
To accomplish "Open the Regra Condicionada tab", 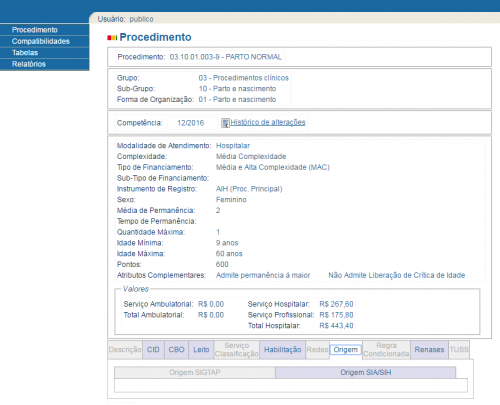I will click(386, 350).
